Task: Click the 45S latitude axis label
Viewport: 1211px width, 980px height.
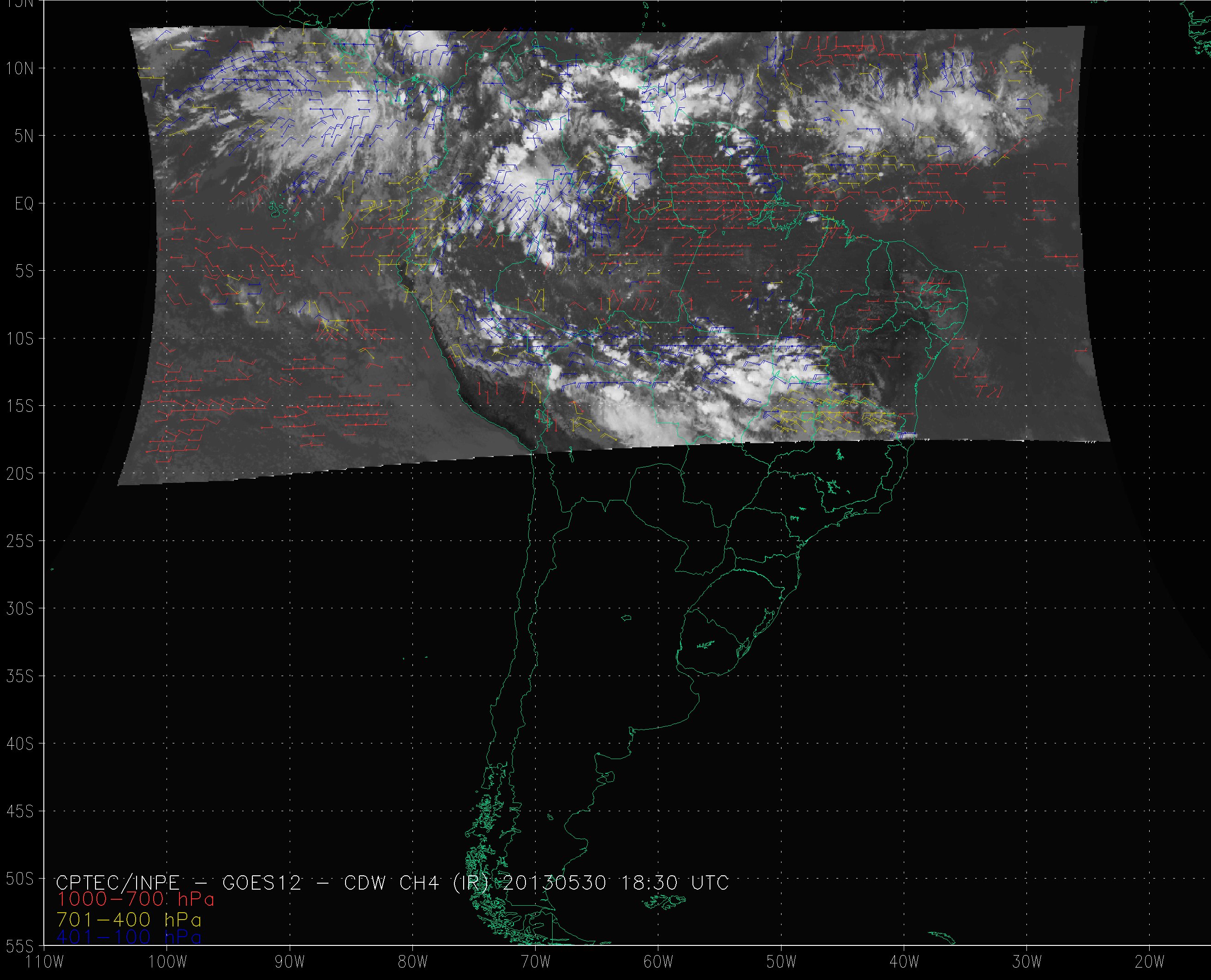Action: click(20, 812)
